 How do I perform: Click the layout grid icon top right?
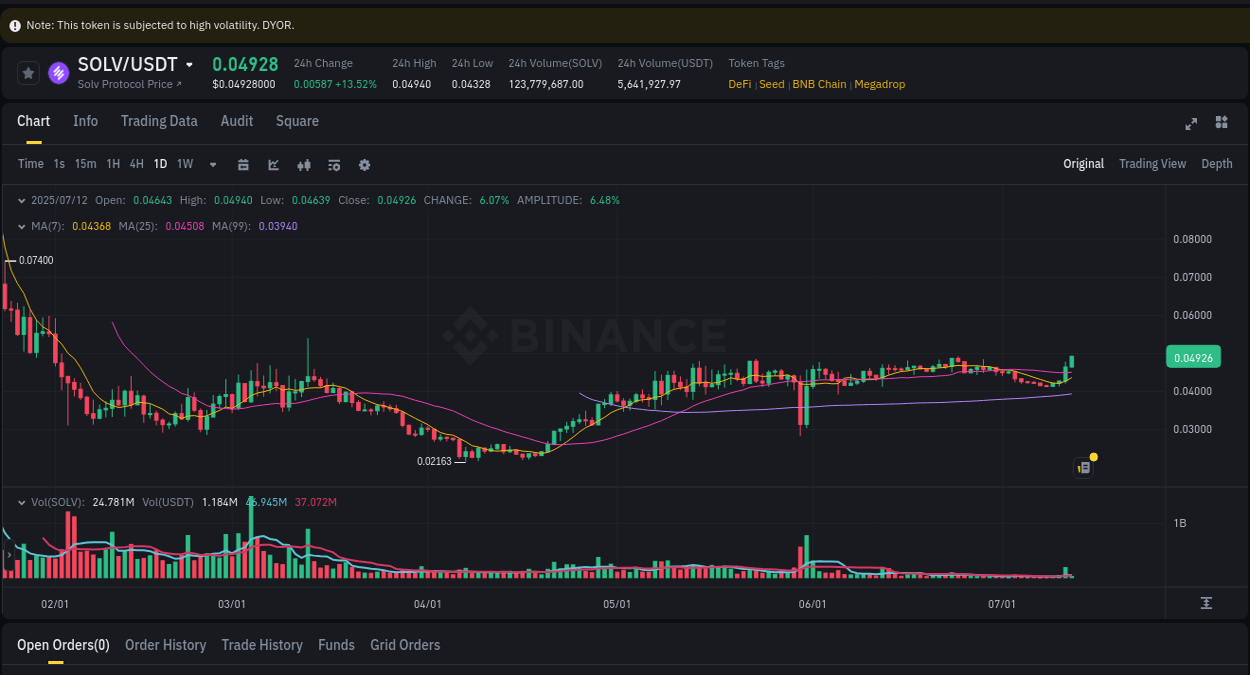pyautogui.click(x=1221, y=122)
